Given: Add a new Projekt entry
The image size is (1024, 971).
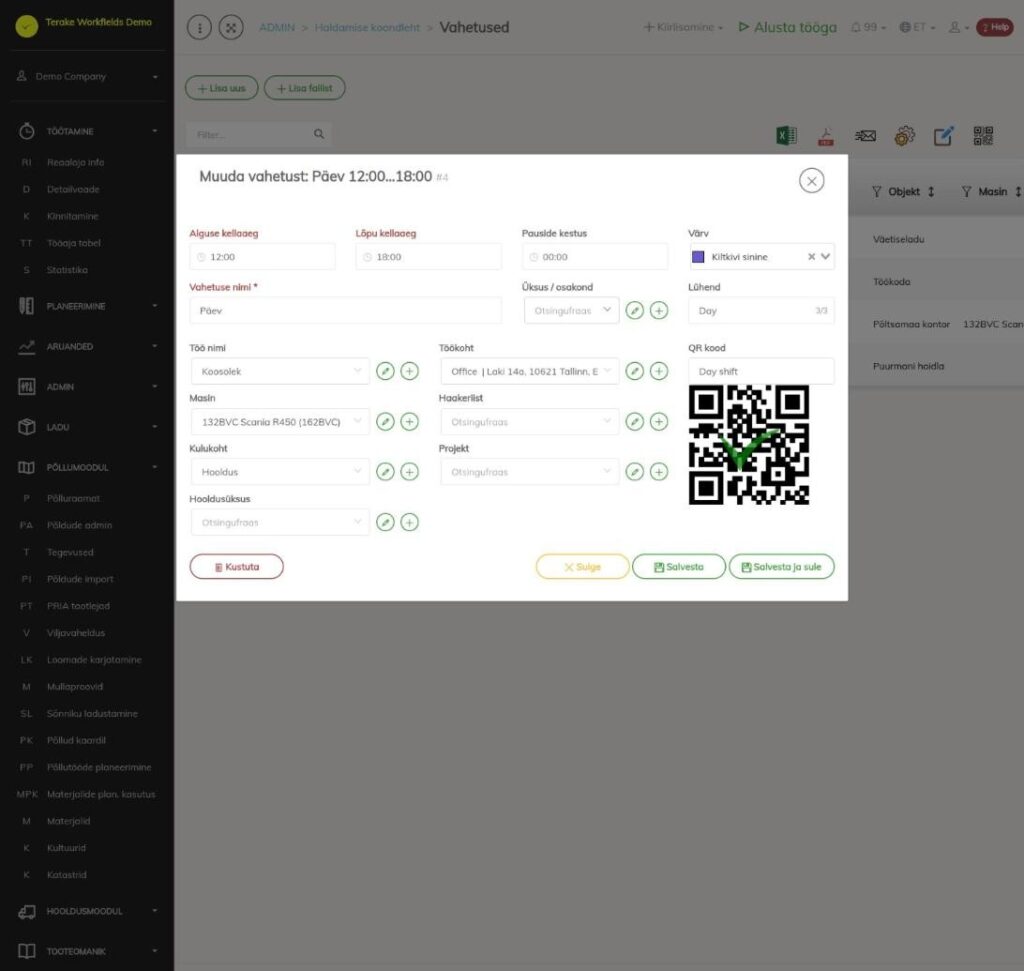Looking at the screenshot, I should [659, 471].
